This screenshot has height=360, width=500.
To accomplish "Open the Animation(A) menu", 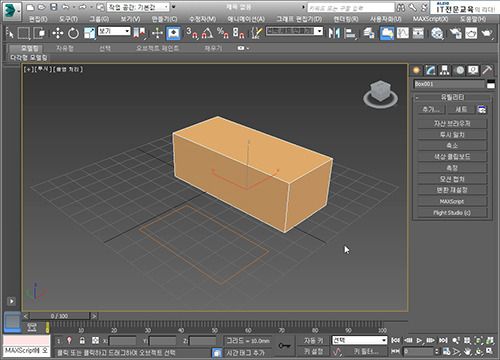I will (x=246, y=19).
